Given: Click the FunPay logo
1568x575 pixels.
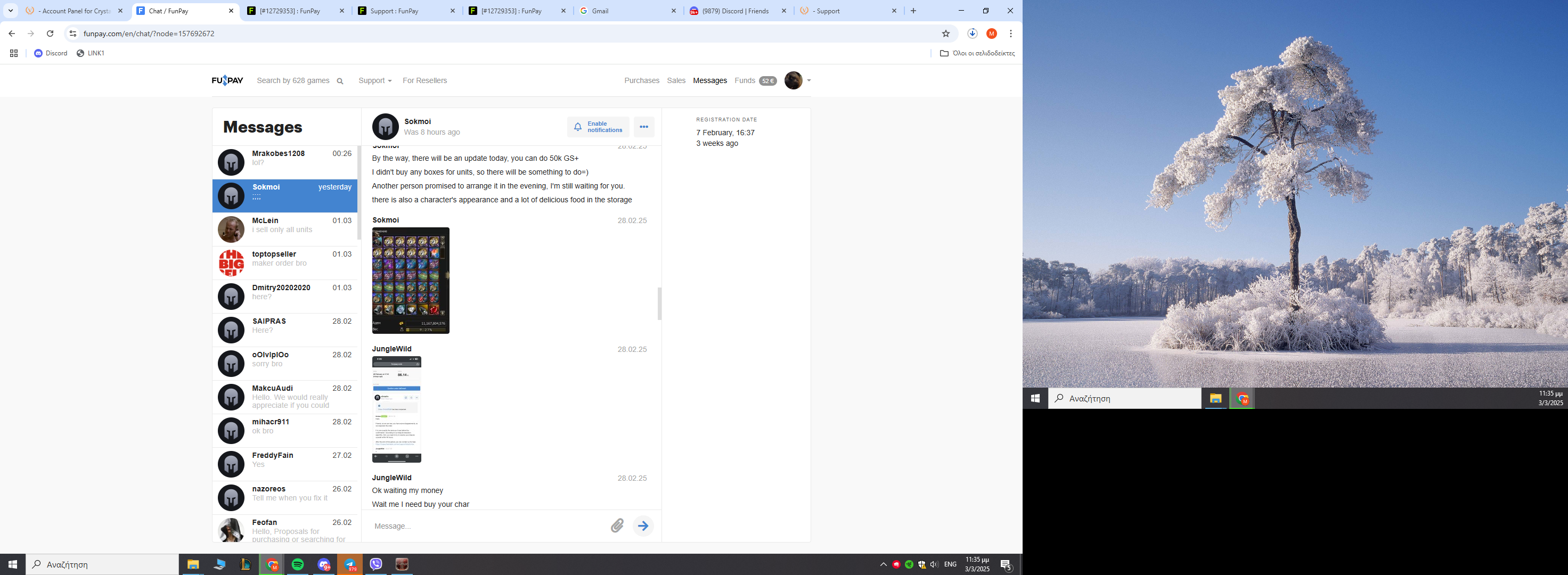Looking at the screenshot, I should [227, 80].
